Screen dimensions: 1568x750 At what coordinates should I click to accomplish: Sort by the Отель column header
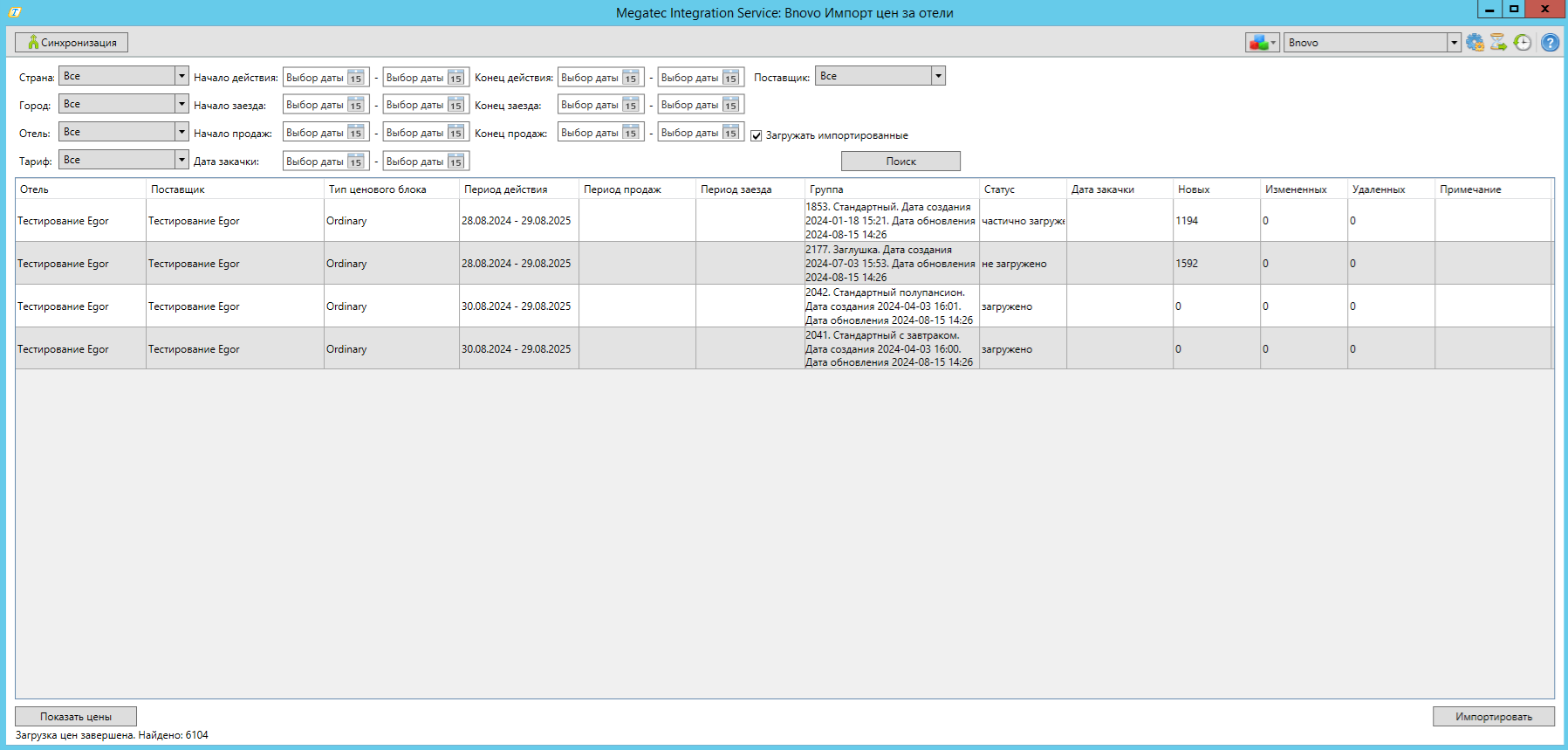80,189
